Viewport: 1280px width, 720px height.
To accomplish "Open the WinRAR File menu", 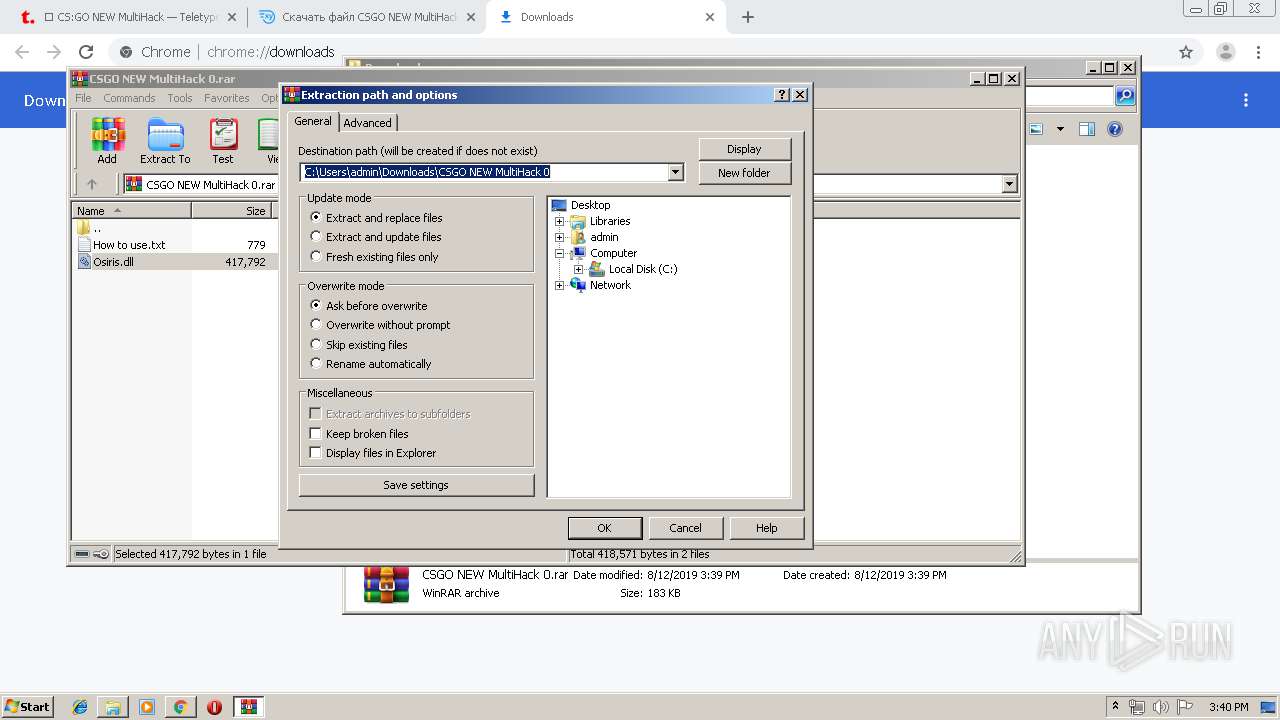I will point(83,98).
